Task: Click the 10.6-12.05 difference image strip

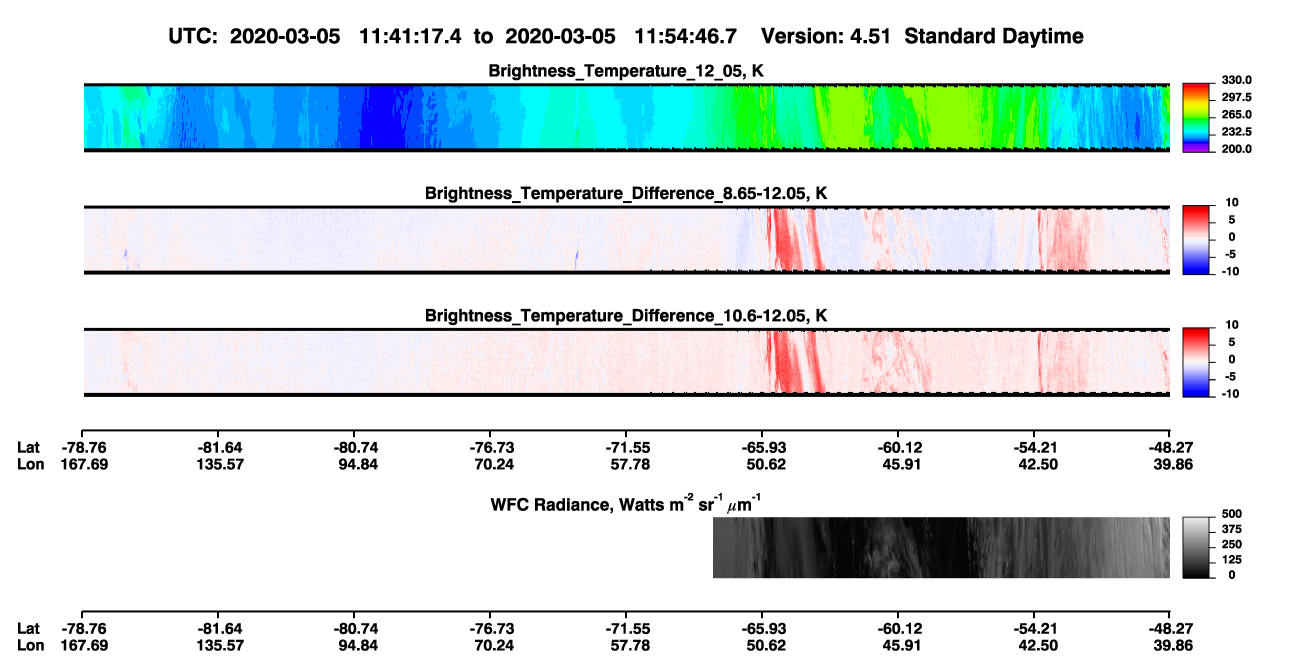Action: coord(626,362)
